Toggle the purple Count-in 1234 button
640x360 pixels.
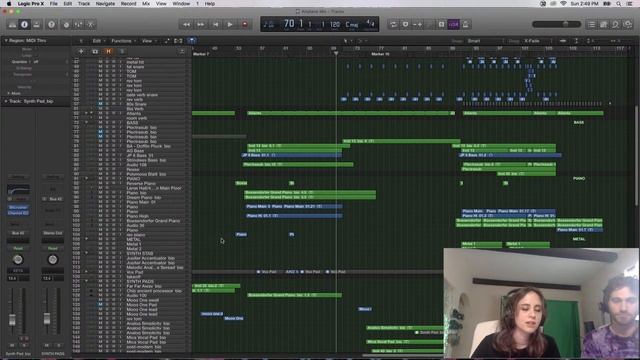(x=453, y=24)
